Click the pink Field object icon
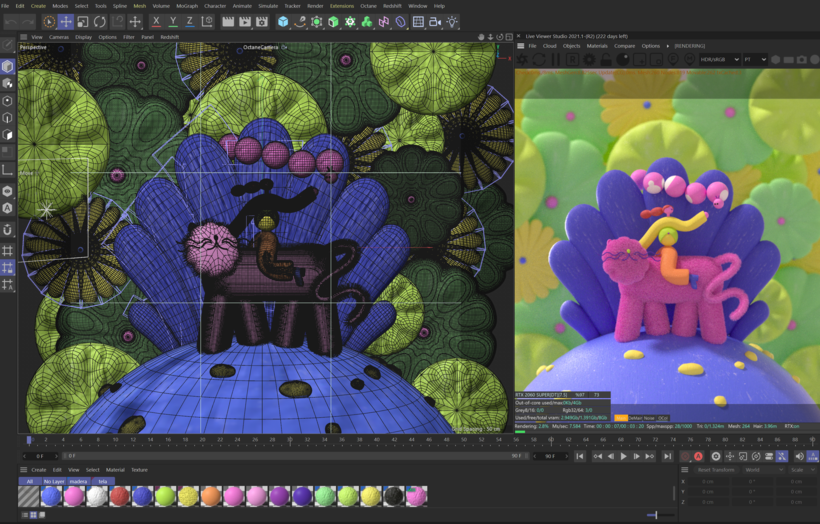This screenshot has width=820, height=524. pyautogui.click(x=383, y=22)
